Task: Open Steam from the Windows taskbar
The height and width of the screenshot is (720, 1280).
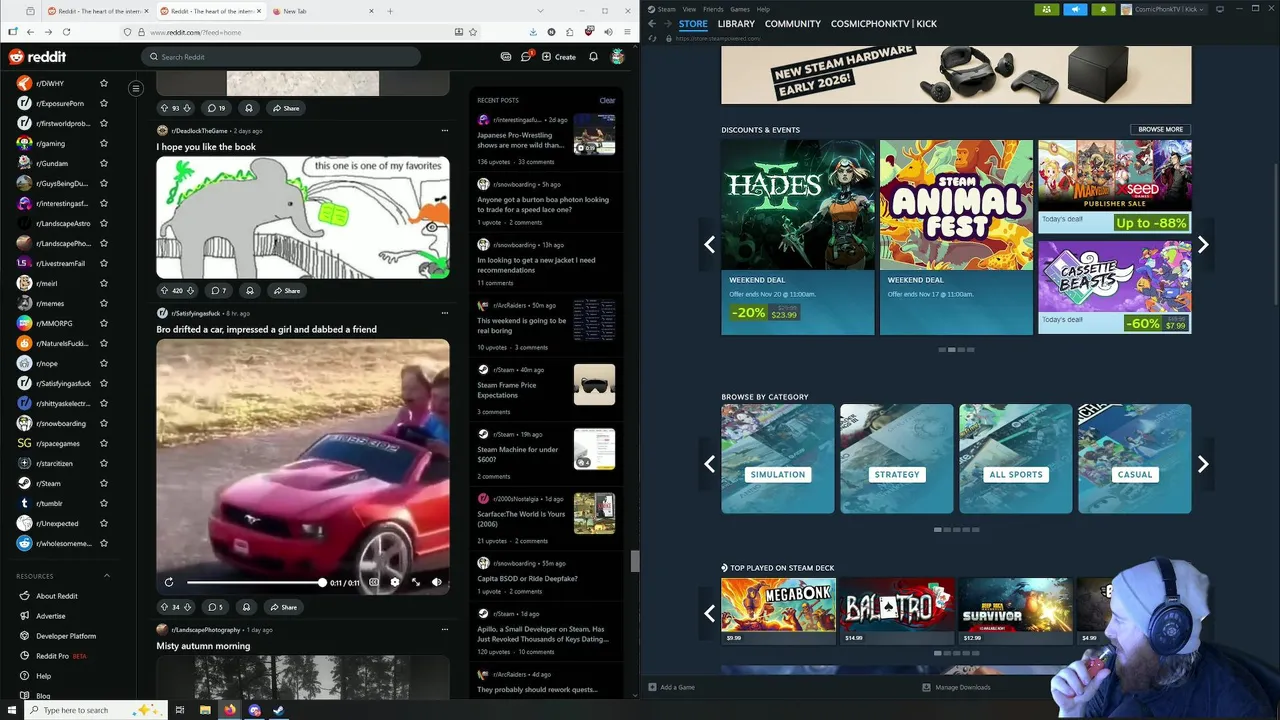Action: pos(279,710)
